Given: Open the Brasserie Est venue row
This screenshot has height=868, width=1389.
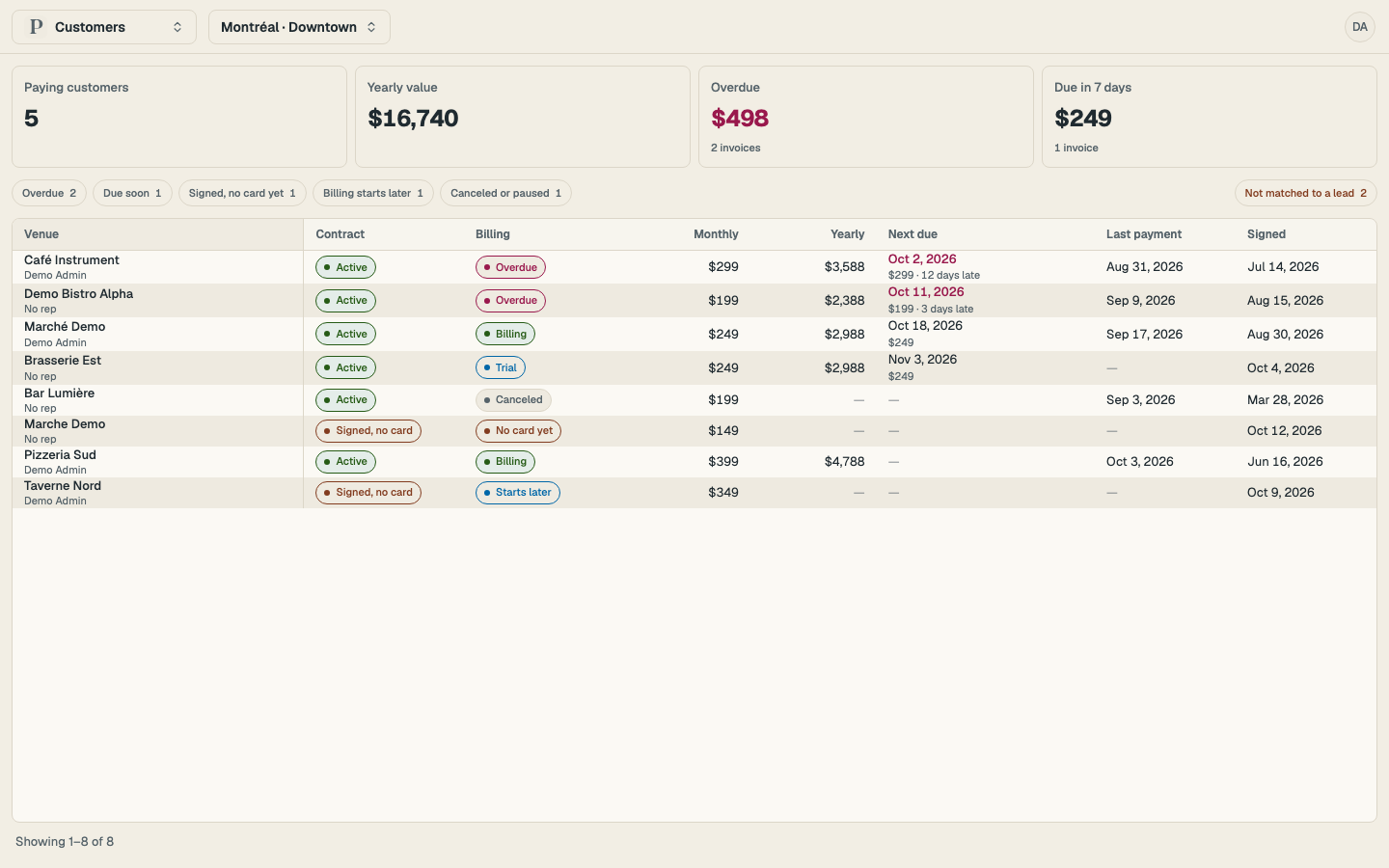Looking at the screenshot, I should pyautogui.click(x=694, y=367).
